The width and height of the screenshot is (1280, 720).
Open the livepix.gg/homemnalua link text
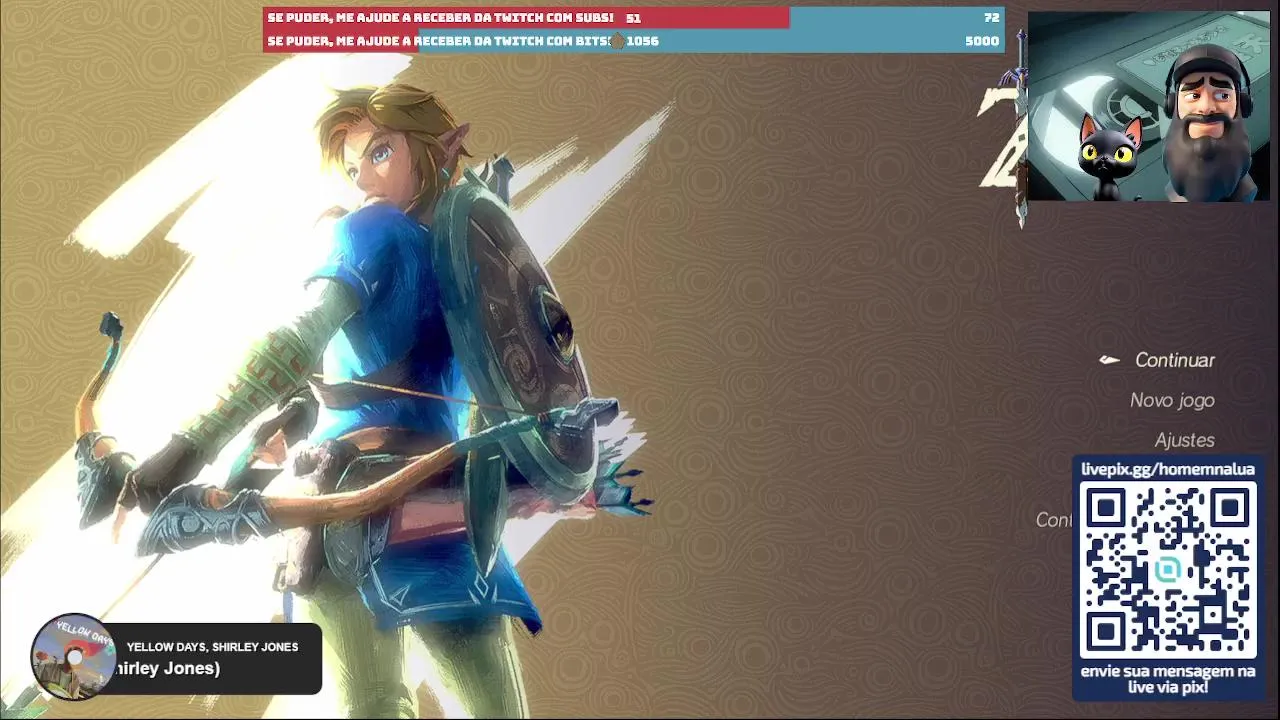pos(1167,469)
